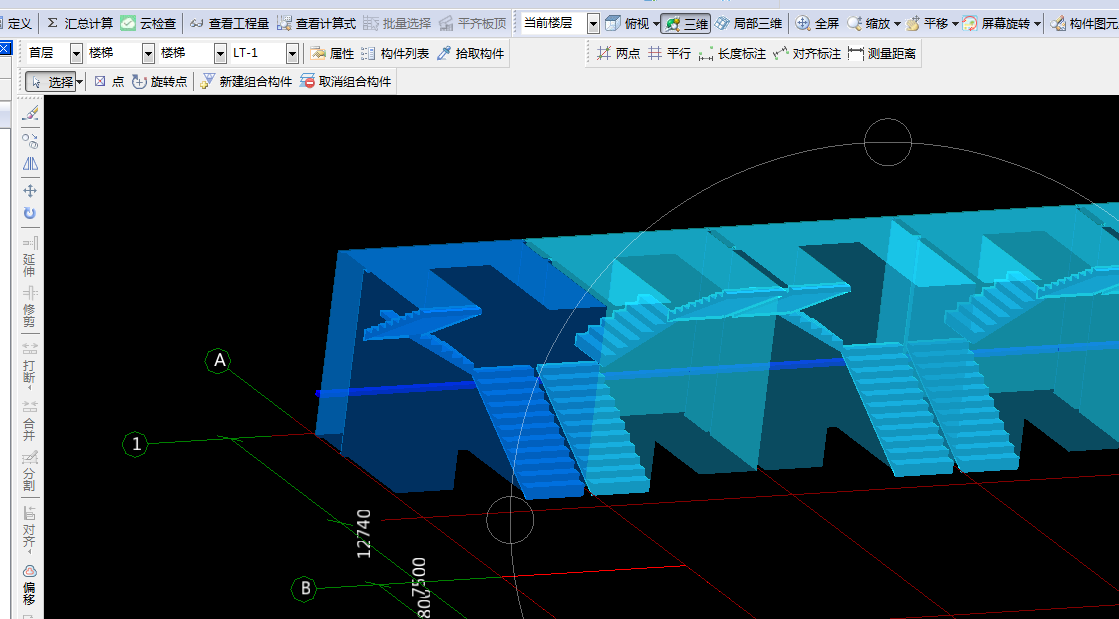Open 查看计算式 formula view
This screenshot has height=619, width=1119.
pyautogui.click(x=316, y=24)
